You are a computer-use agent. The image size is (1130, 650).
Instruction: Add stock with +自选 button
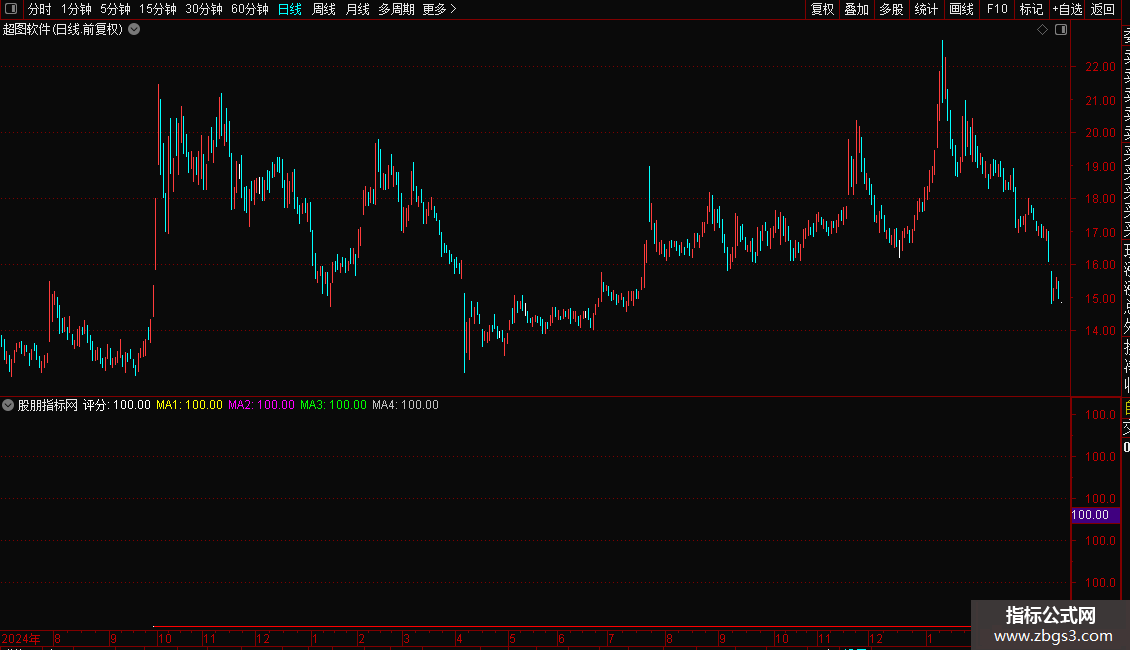[1067, 9]
